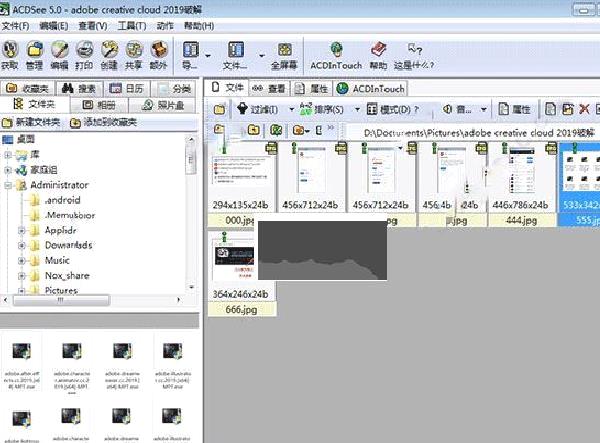Click the red X delete icon
The image size is (600, 443).
584,109
